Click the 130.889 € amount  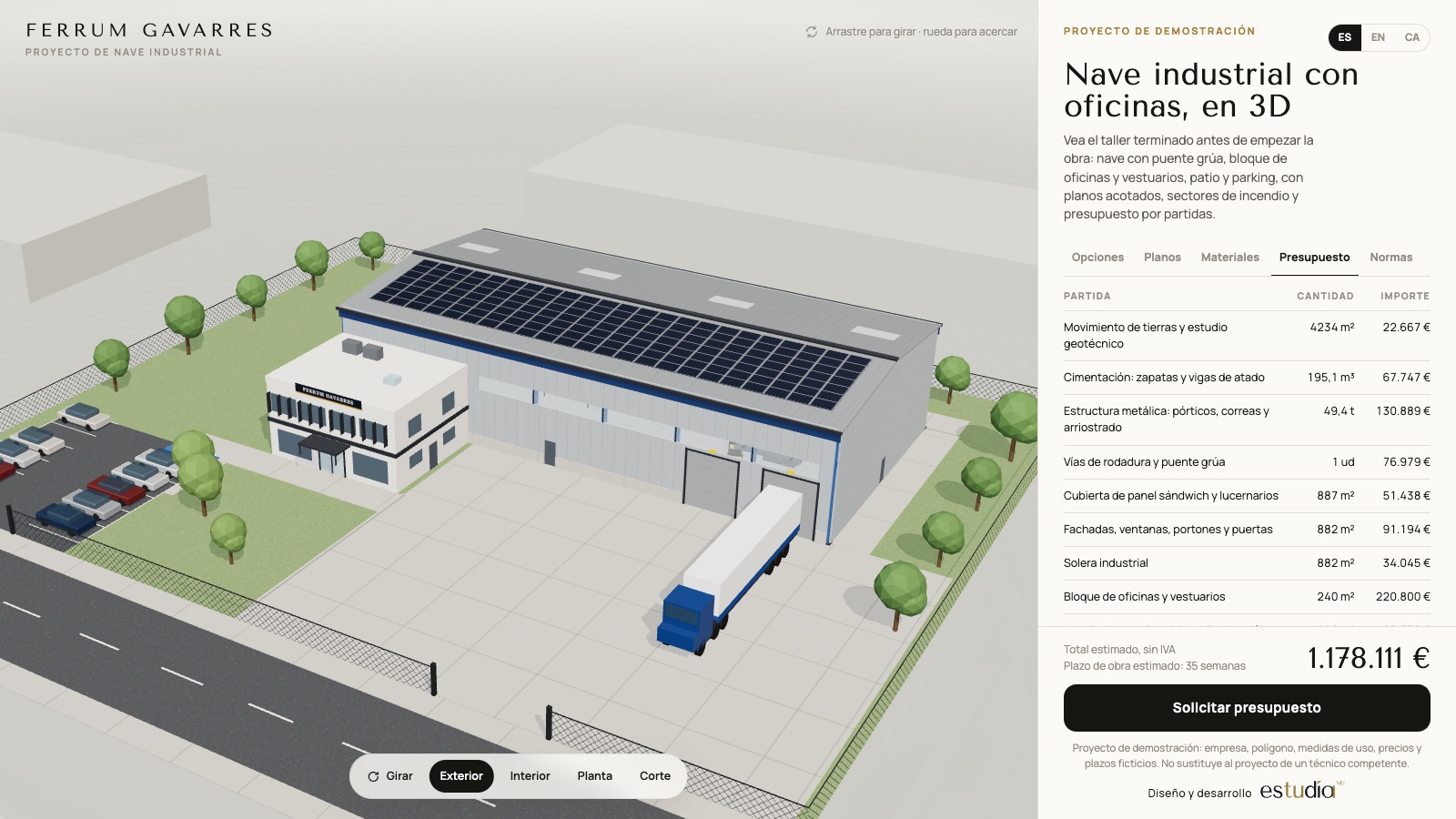click(x=1403, y=411)
